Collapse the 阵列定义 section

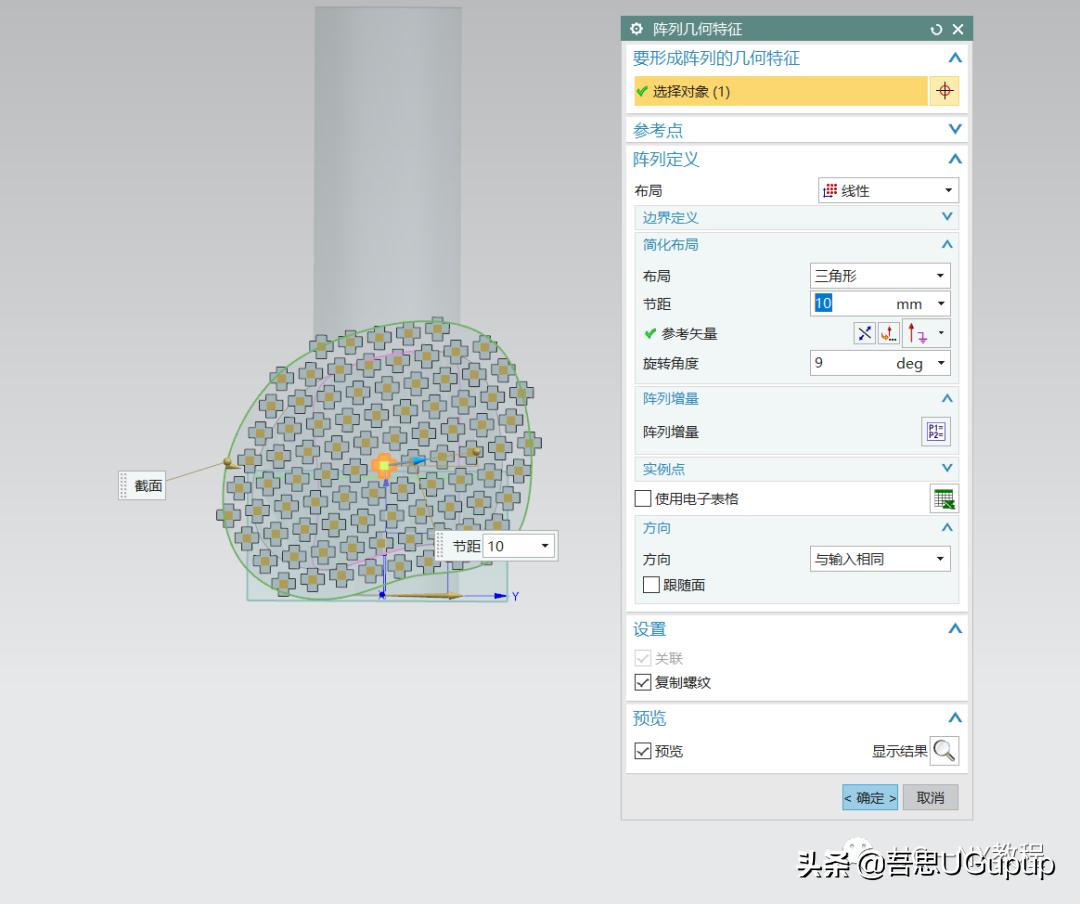click(954, 159)
